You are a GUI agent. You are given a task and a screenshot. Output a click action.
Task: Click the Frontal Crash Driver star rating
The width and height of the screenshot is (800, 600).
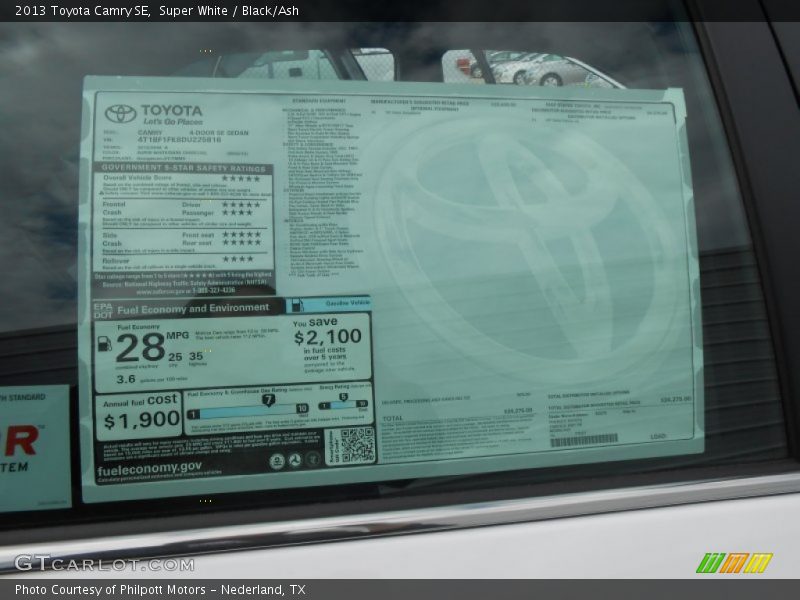tap(241, 205)
